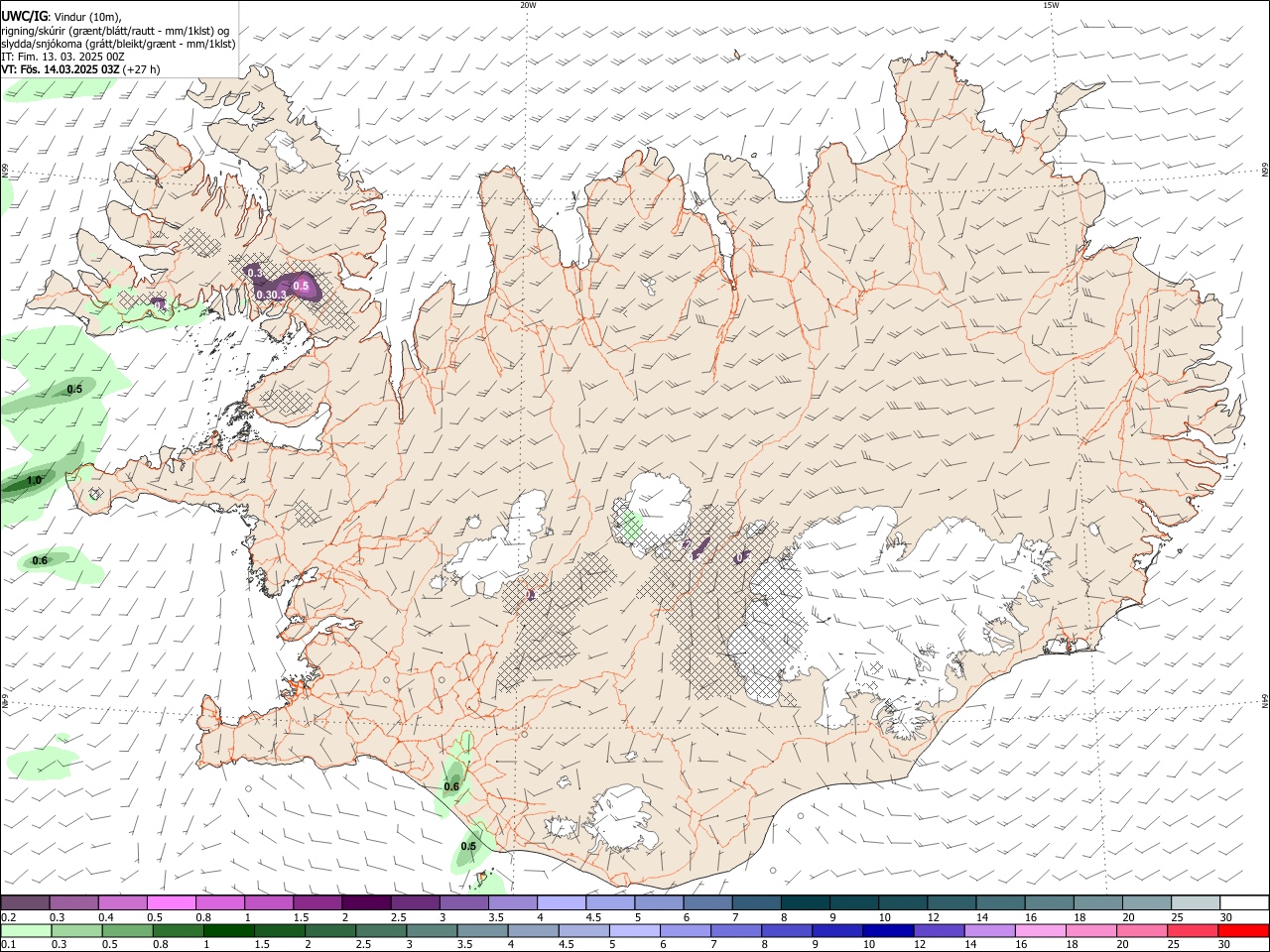Click the 'slydda/snjókoma' legend description line

point(118,44)
